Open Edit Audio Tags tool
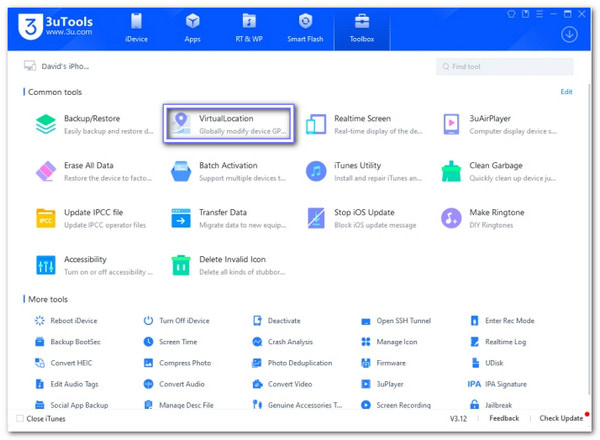 tap(67, 384)
